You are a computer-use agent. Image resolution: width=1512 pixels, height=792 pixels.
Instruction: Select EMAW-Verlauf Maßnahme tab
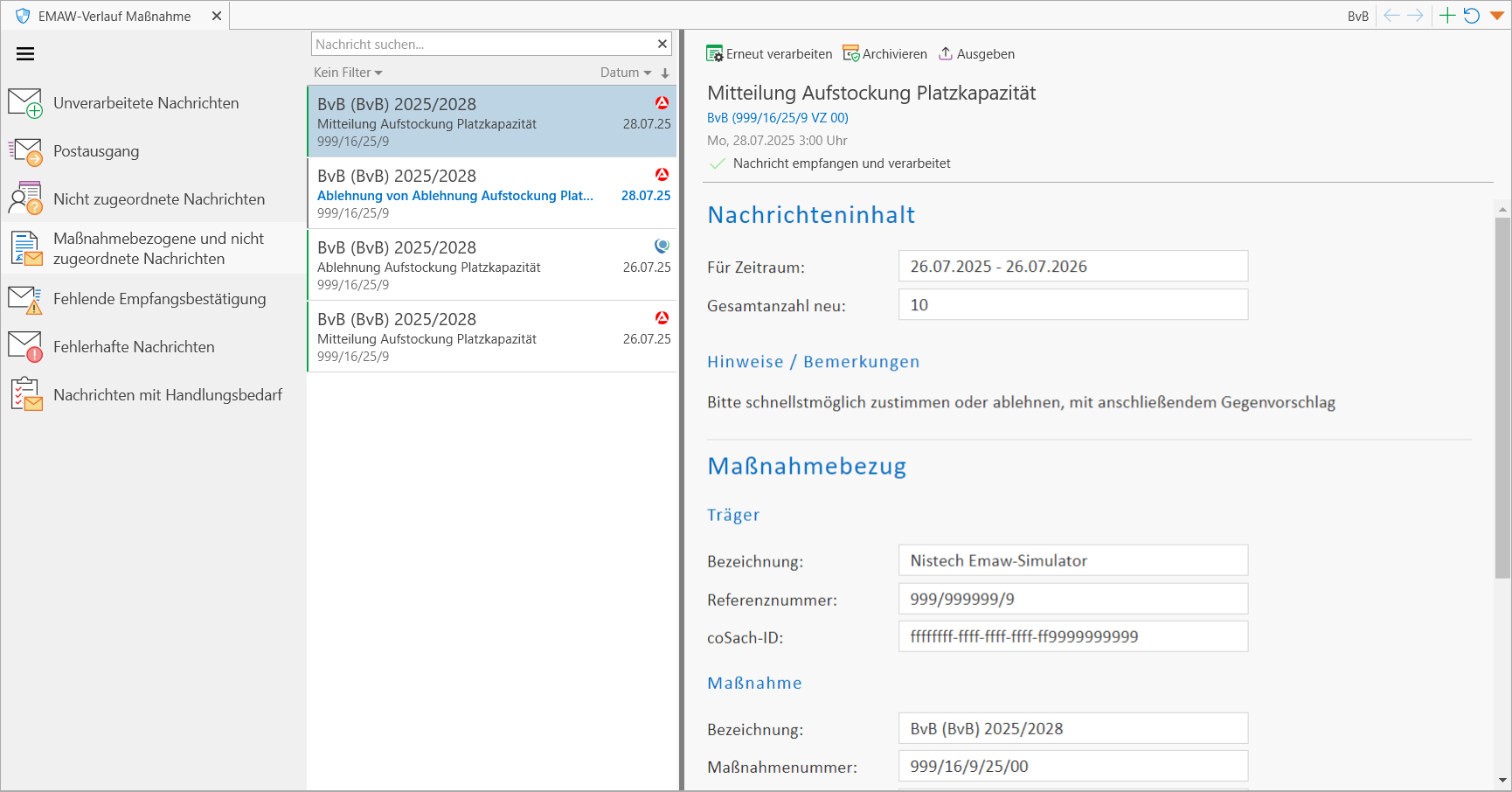tap(114, 16)
